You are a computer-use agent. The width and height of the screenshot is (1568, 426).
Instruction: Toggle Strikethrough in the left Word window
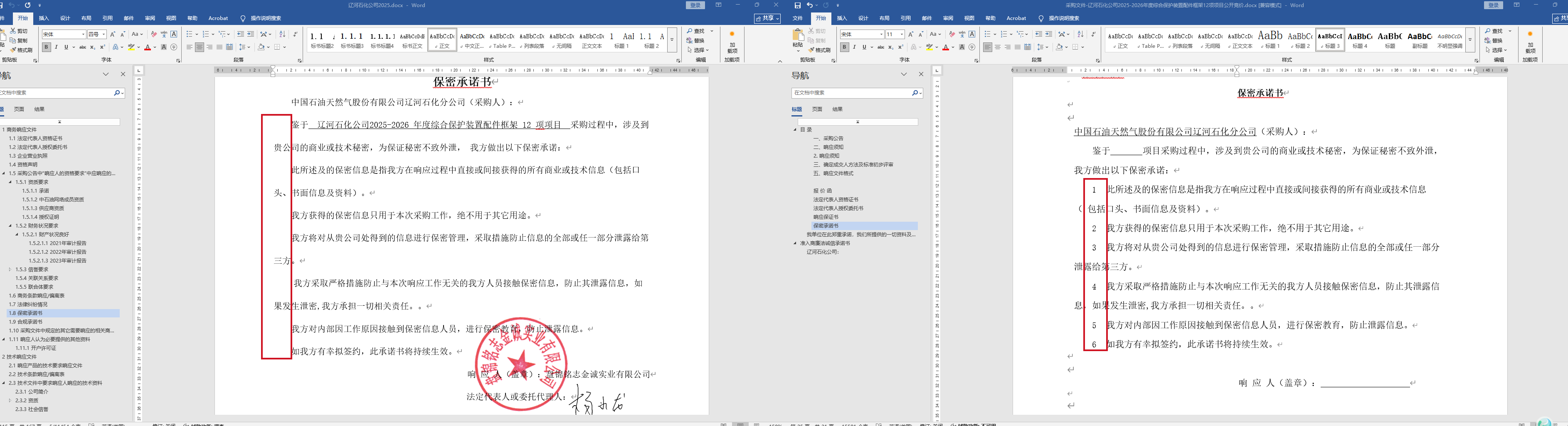coord(82,47)
